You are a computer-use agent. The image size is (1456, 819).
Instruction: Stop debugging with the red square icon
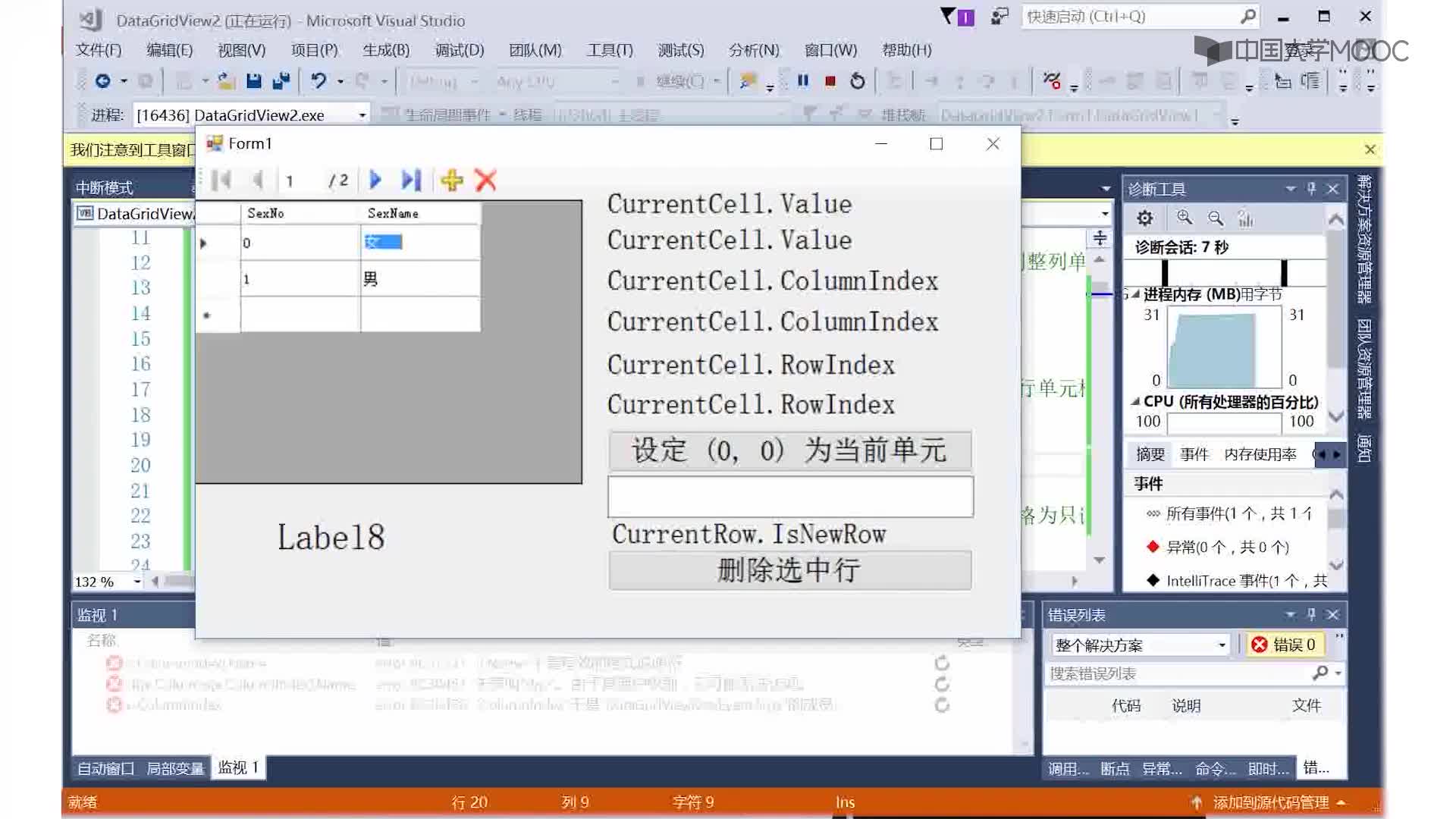tap(830, 80)
